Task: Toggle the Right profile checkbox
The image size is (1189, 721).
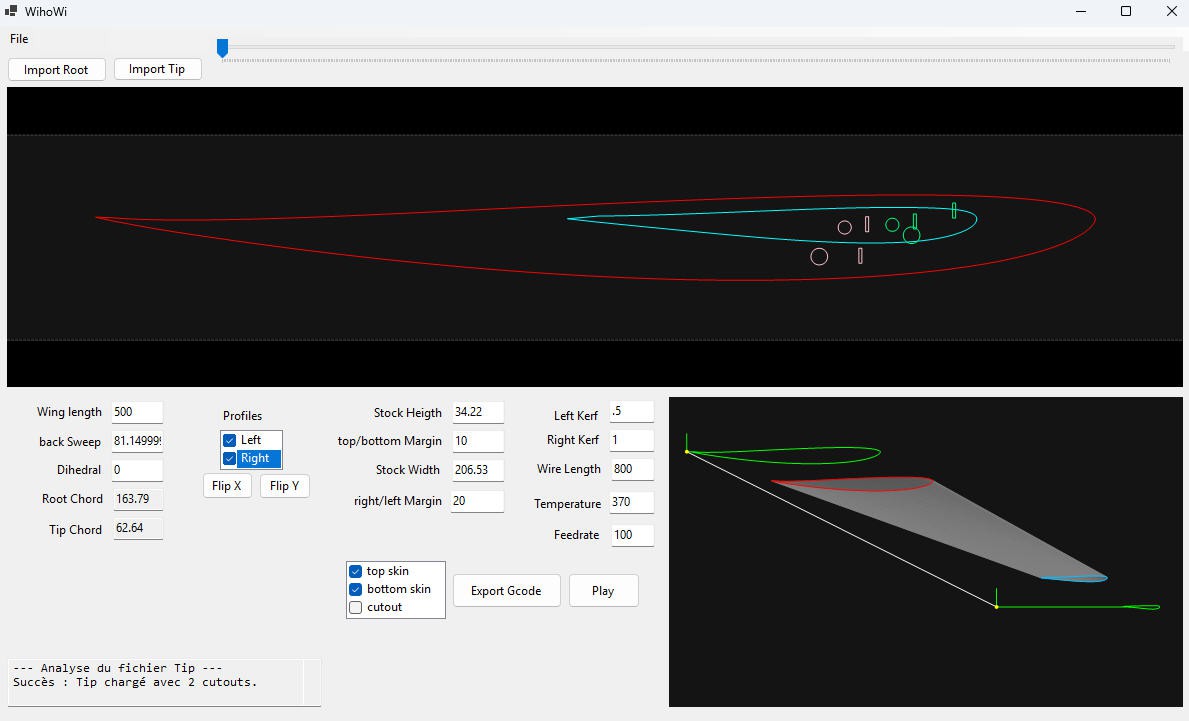Action: (x=230, y=458)
